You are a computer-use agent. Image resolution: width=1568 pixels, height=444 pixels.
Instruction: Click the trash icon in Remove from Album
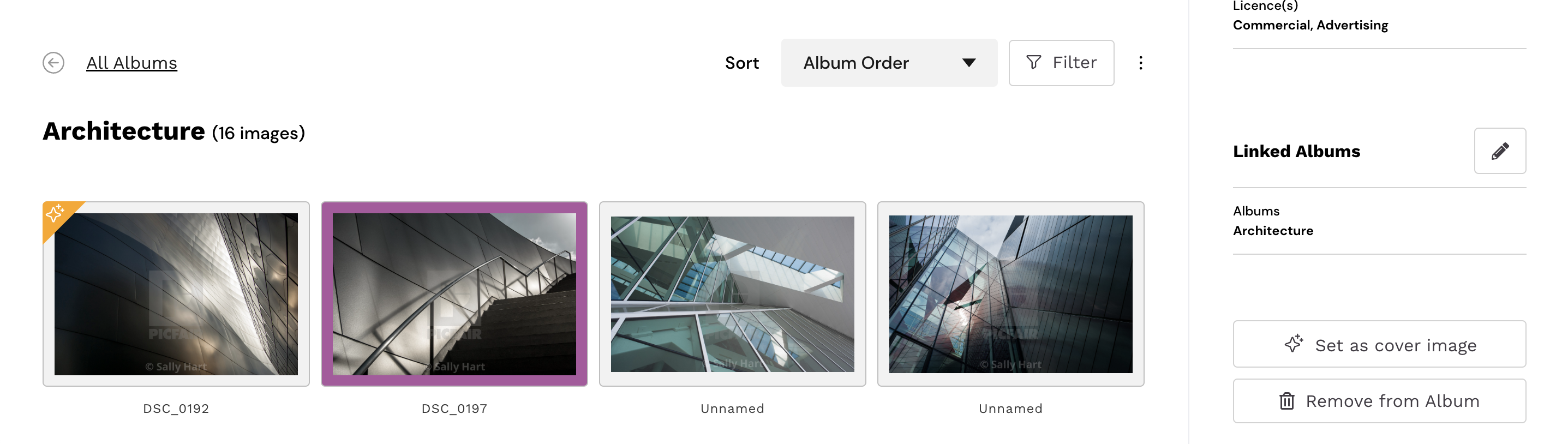1286,401
